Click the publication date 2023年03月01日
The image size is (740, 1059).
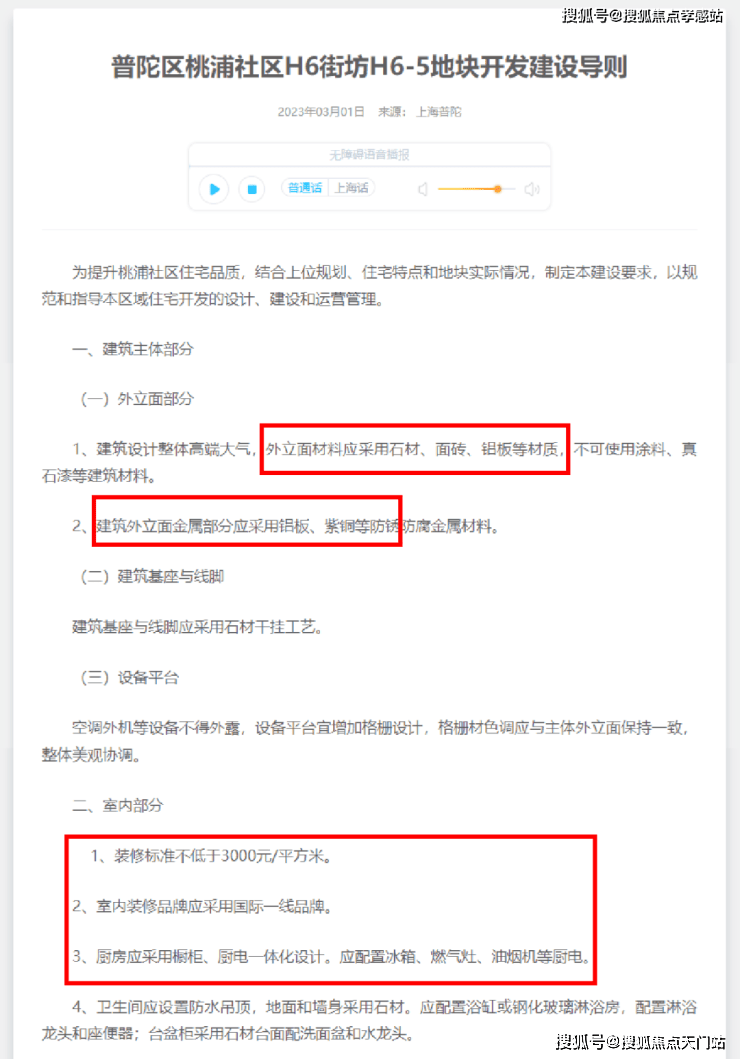321,111
